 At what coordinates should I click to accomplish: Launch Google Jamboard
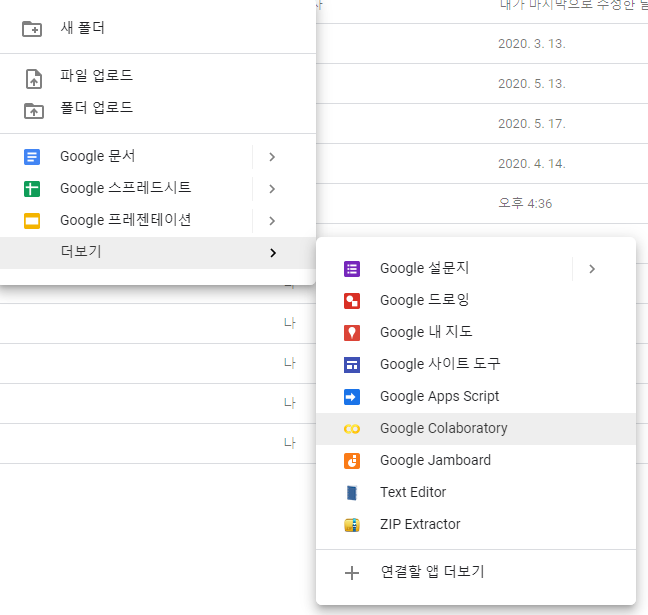[x=476, y=460]
